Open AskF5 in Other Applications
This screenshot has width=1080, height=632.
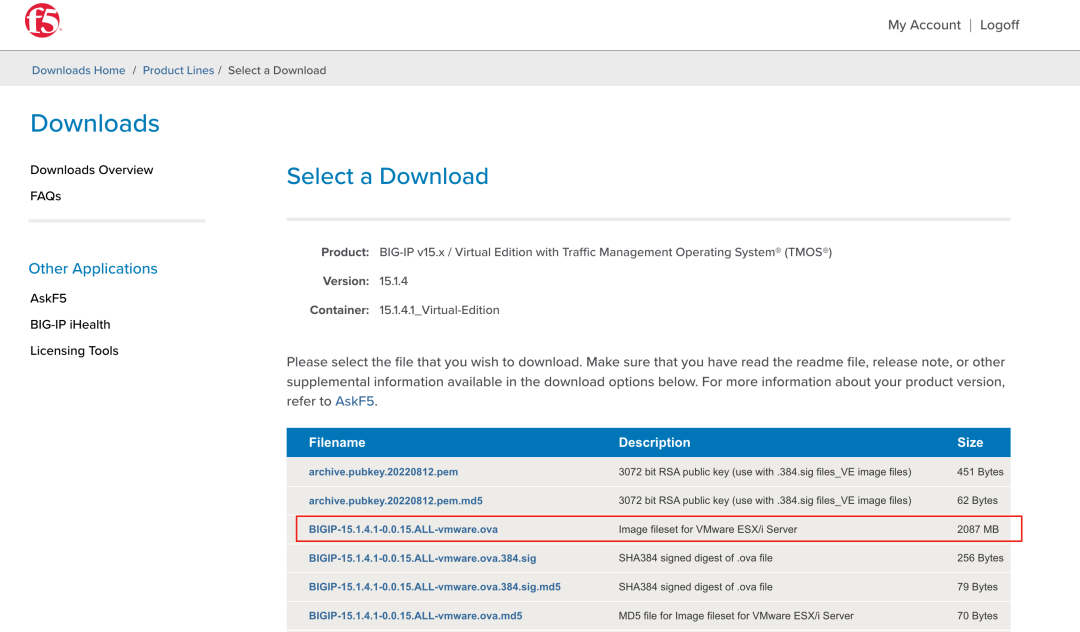tap(48, 298)
